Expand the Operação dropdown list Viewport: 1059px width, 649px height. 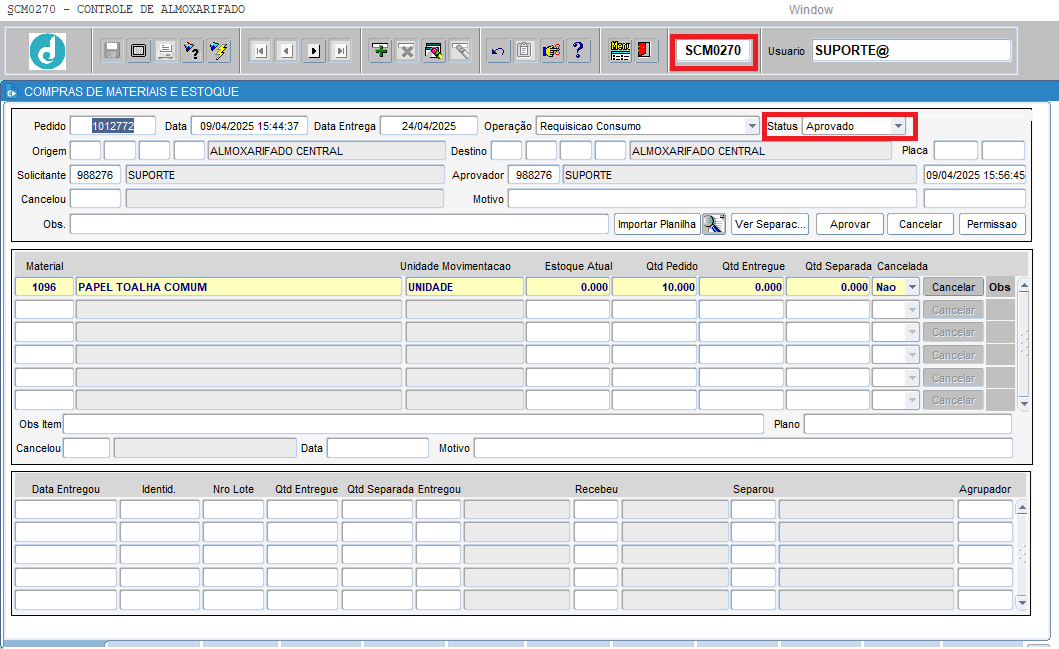point(752,126)
